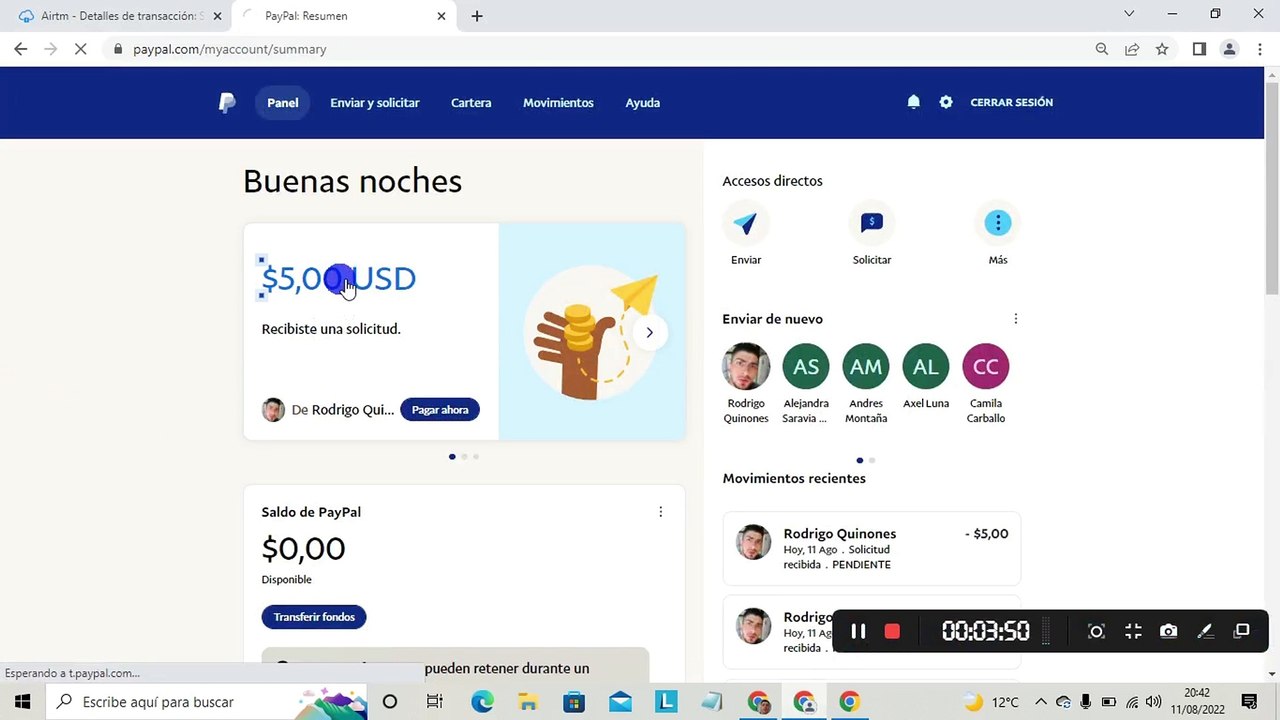Open Movimientos menu item
This screenshot has width=1280, height=720.
[558, 102]
